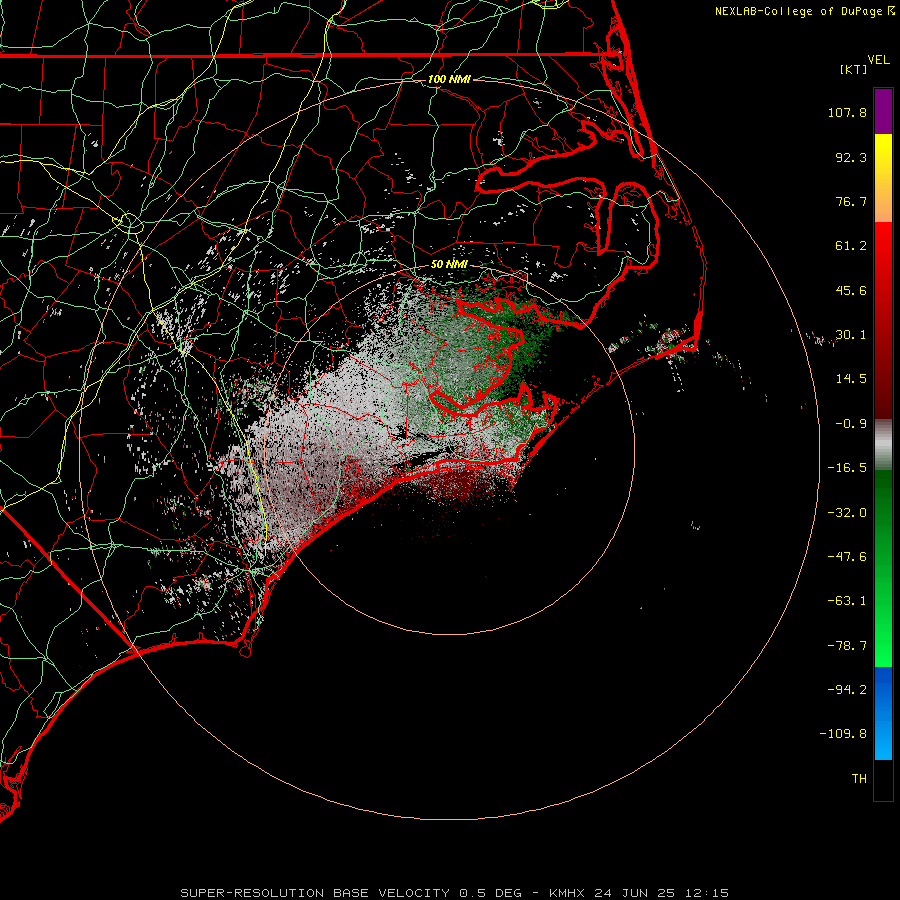Click the 76.7 velocity scale label
Viewport: 900px width, 900px height.
click(x=851, y=201)
